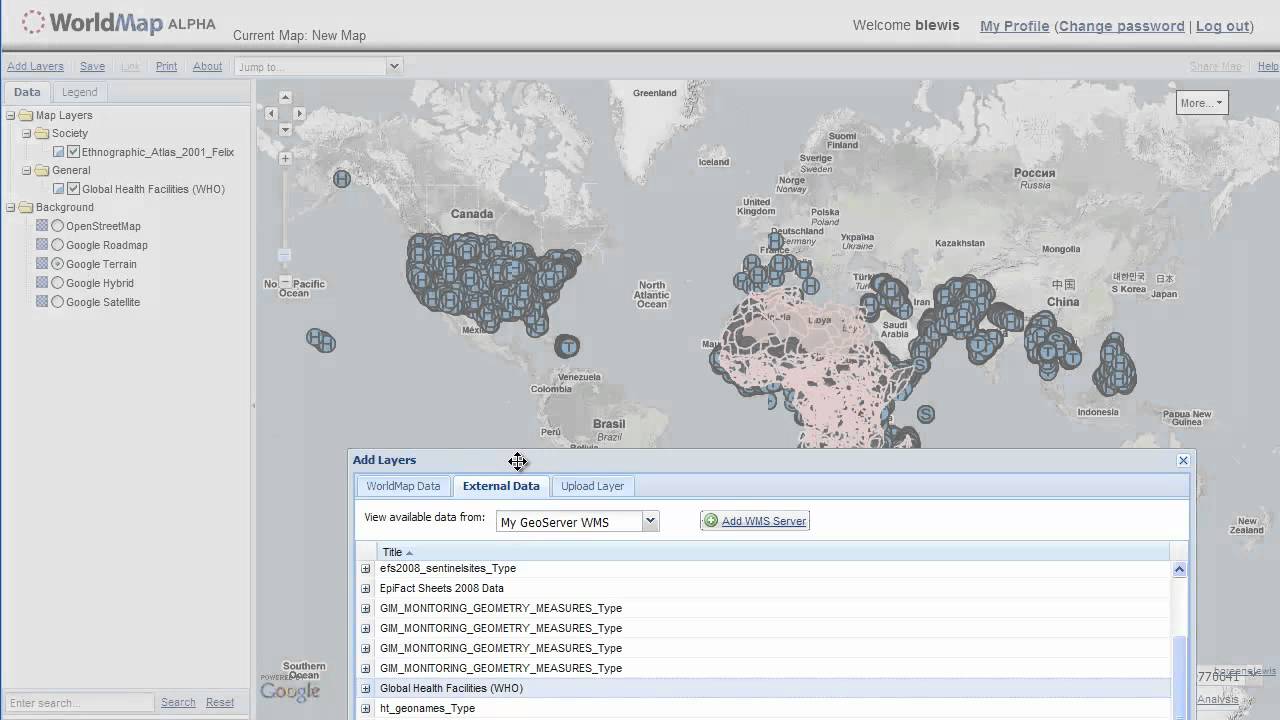Click the OpenStreetMap layer grid icon
Viewport: 1280px width, 720px height.
tap(42, 226)
